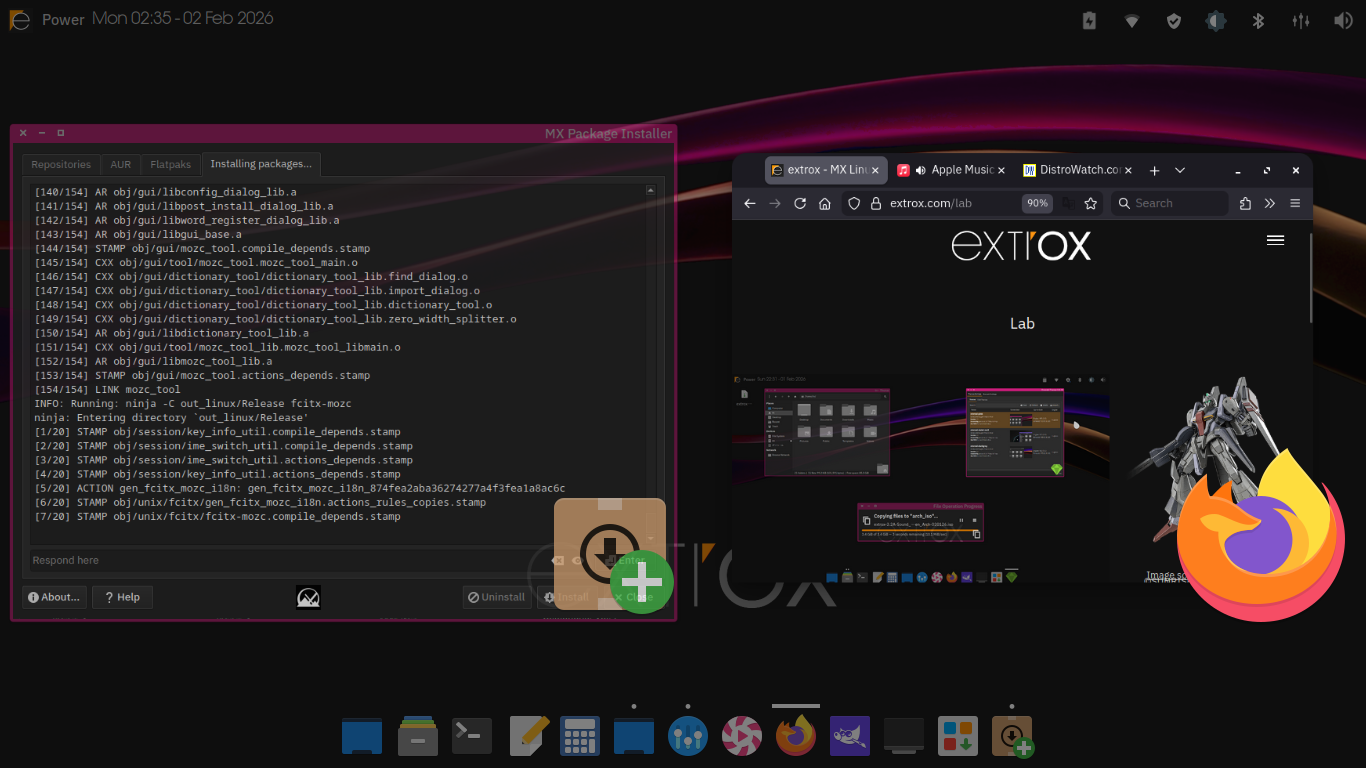The width and height of the screenshot is (1366, 768).
Task: Click the shield security tray icon
Action: coord(1174,20)
